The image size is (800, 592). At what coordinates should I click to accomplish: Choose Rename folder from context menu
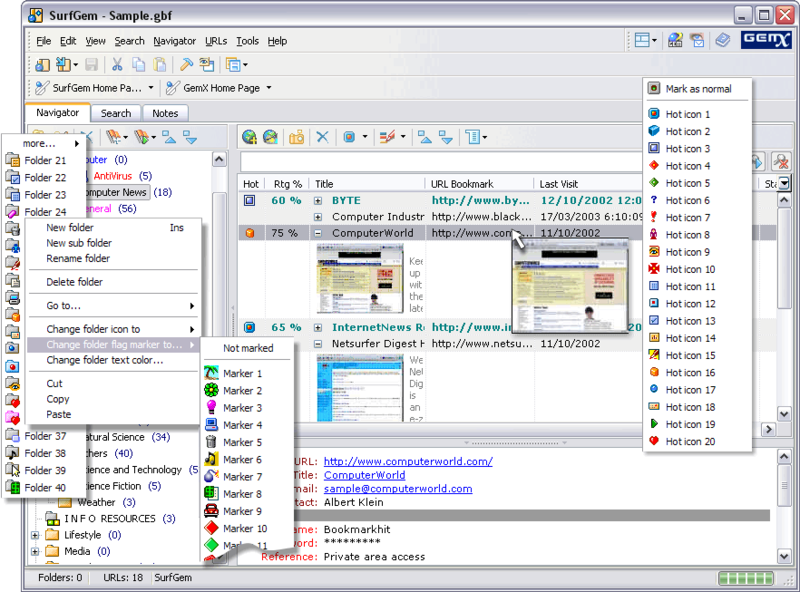click(x=78, y=258)
